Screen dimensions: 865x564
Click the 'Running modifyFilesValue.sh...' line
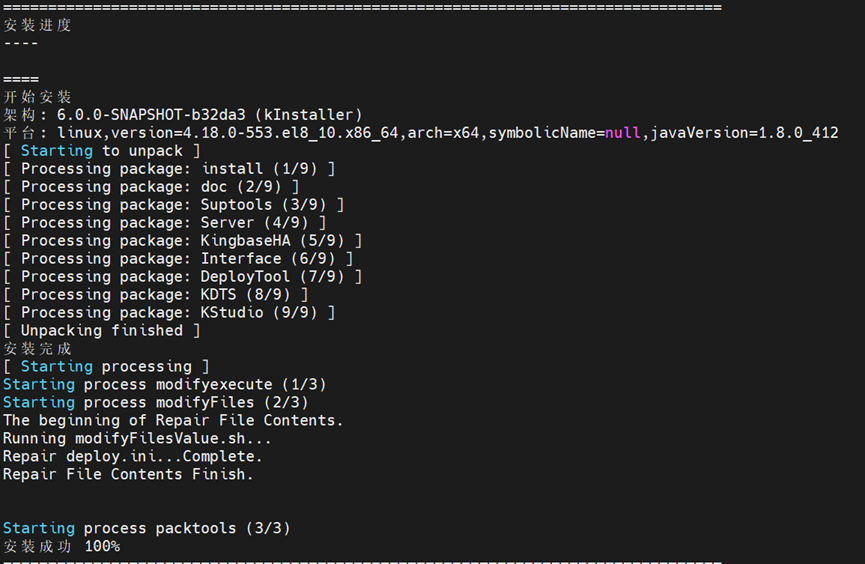coord(138,439)
